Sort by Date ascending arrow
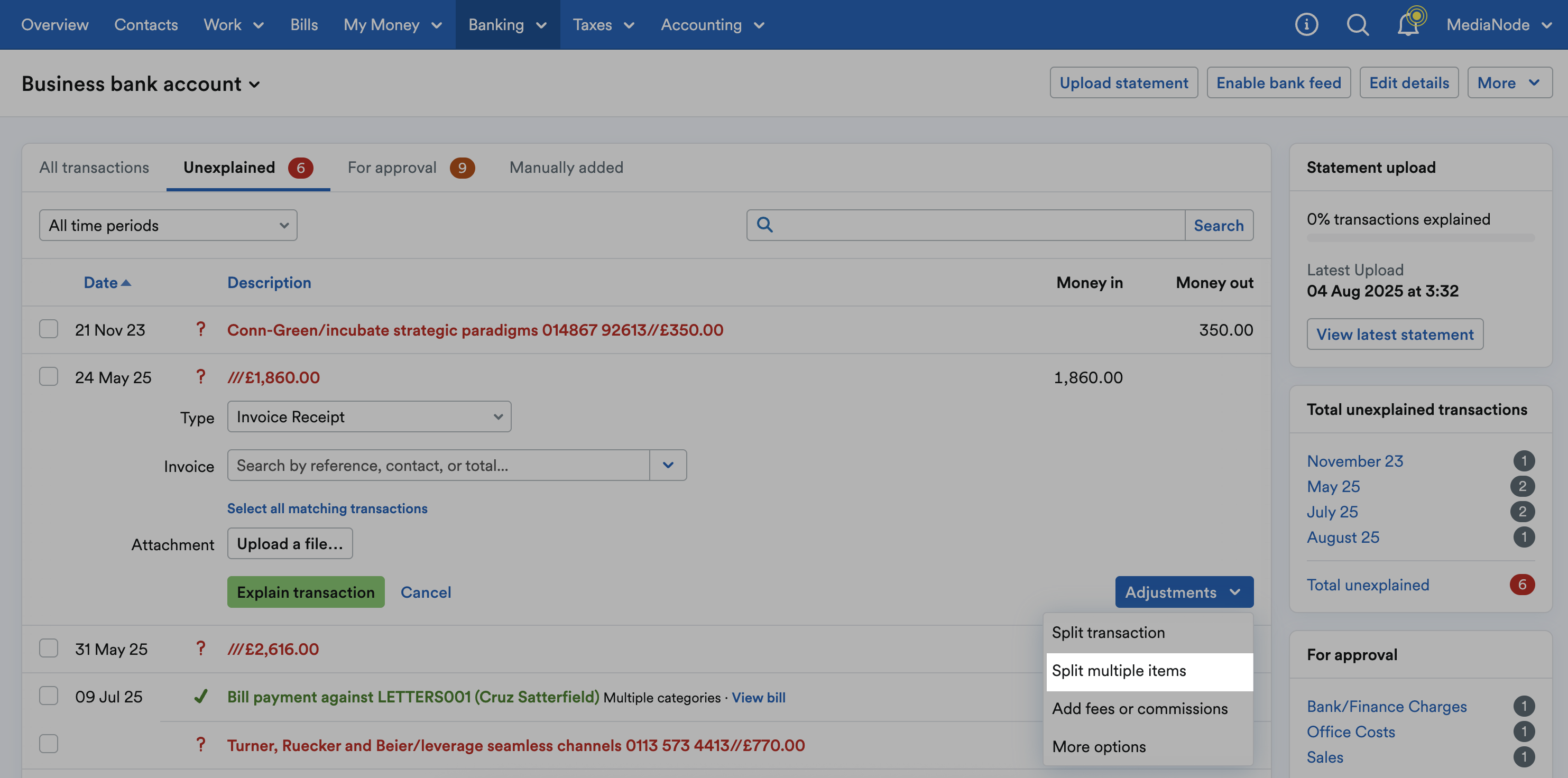 click(126, 282)
